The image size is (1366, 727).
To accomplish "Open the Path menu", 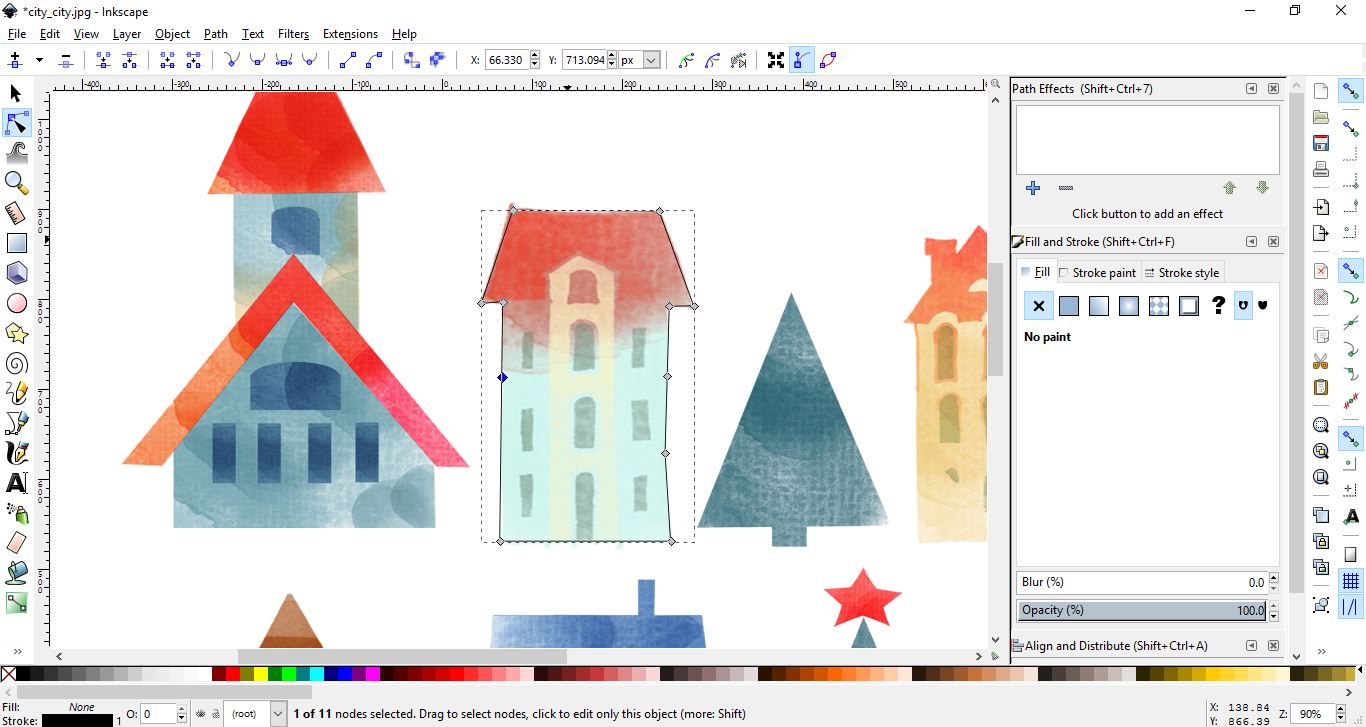I will pos(215,33).
